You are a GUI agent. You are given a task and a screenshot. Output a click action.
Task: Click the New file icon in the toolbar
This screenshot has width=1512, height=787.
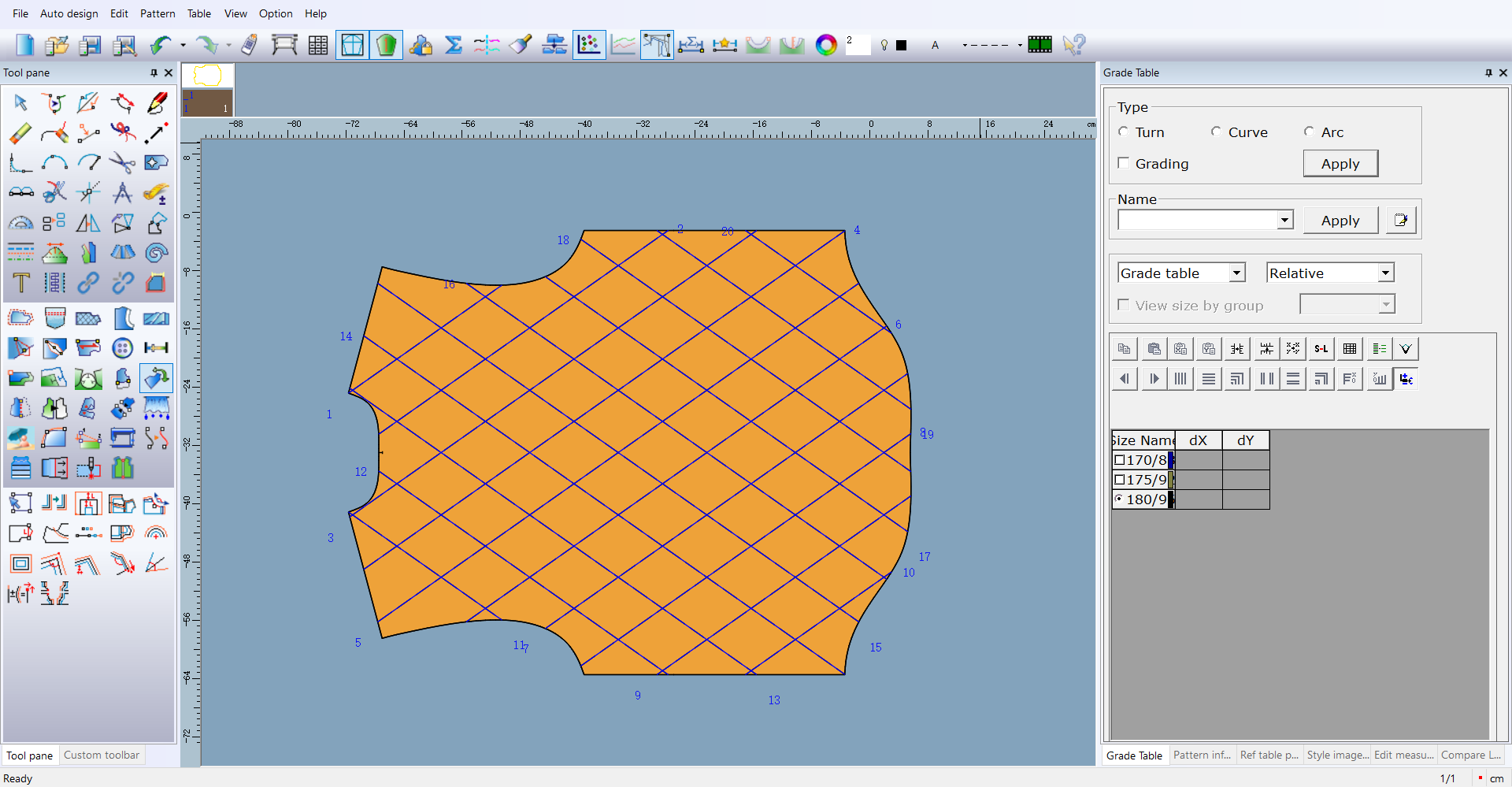point(24,45)
